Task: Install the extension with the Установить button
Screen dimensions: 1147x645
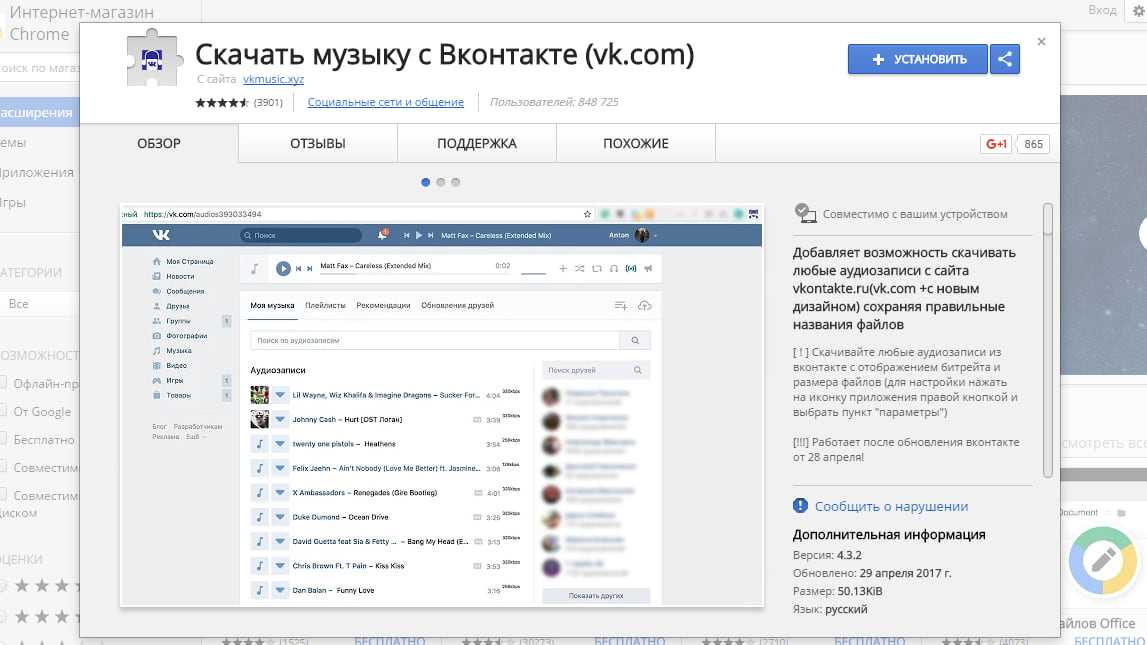Action: click(x=918, y=59)
